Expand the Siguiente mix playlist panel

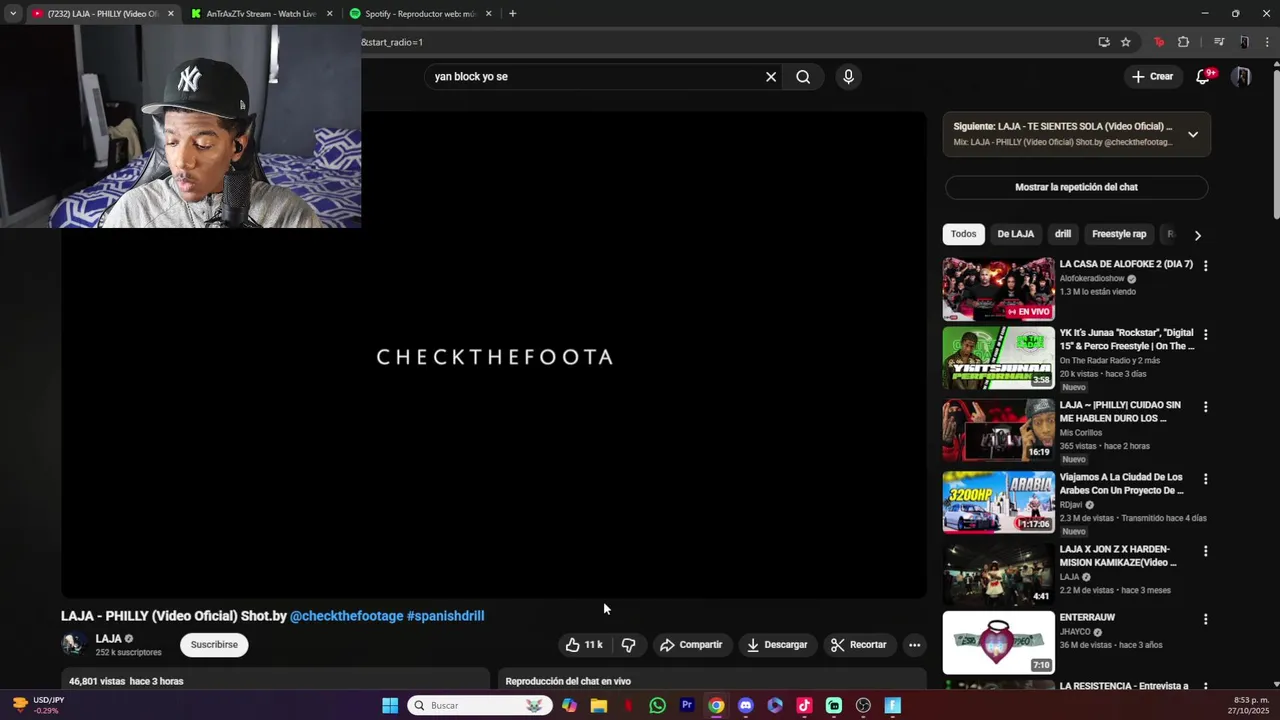[1193, 134]
